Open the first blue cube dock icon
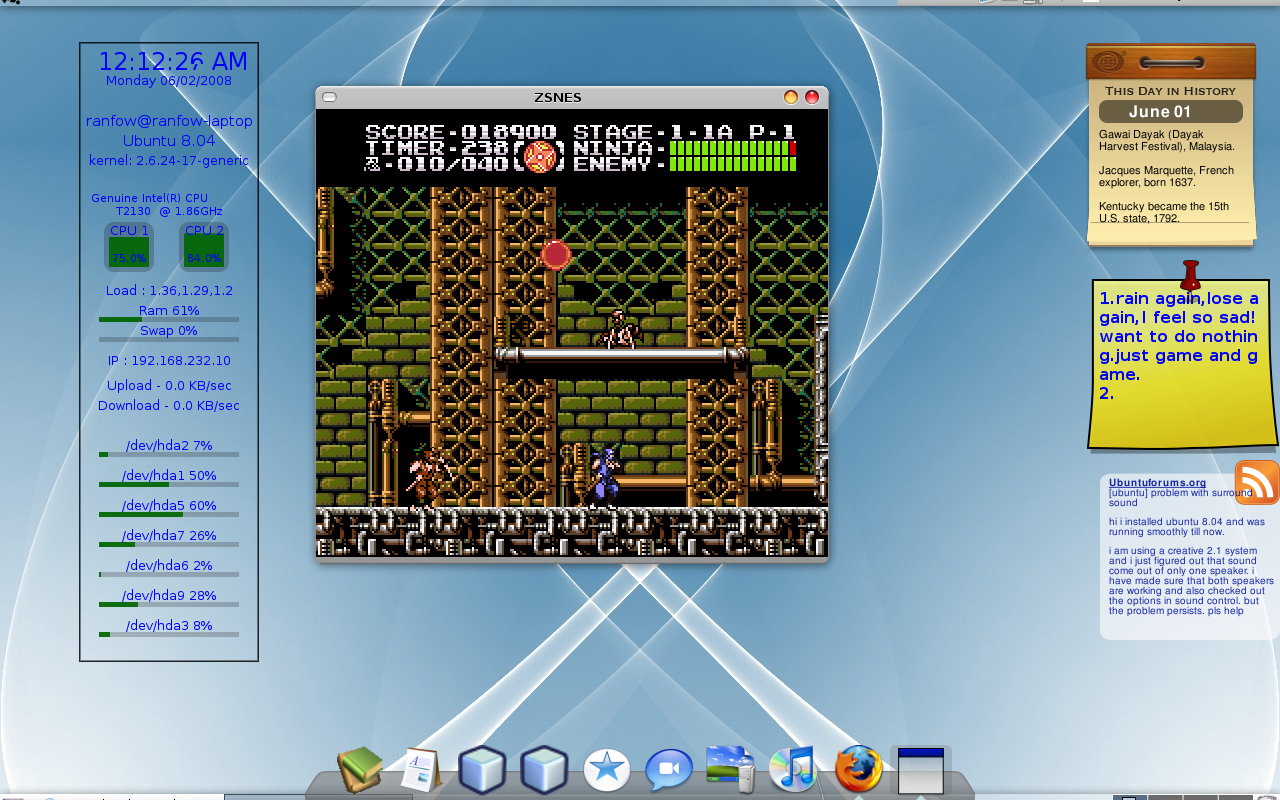 [x=482, y=770]
